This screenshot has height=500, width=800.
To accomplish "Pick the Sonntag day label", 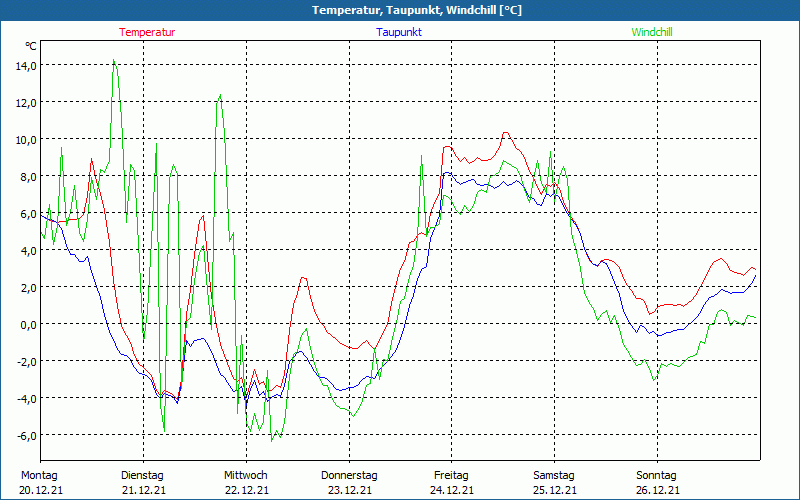I will pyautogui.click(x=656, y=475).
